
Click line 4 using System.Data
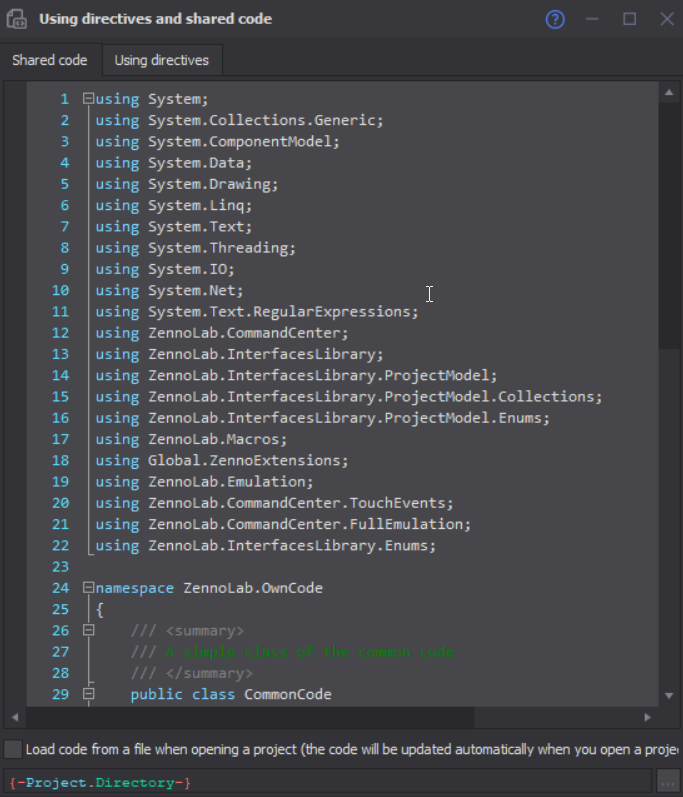pos(174,163)
